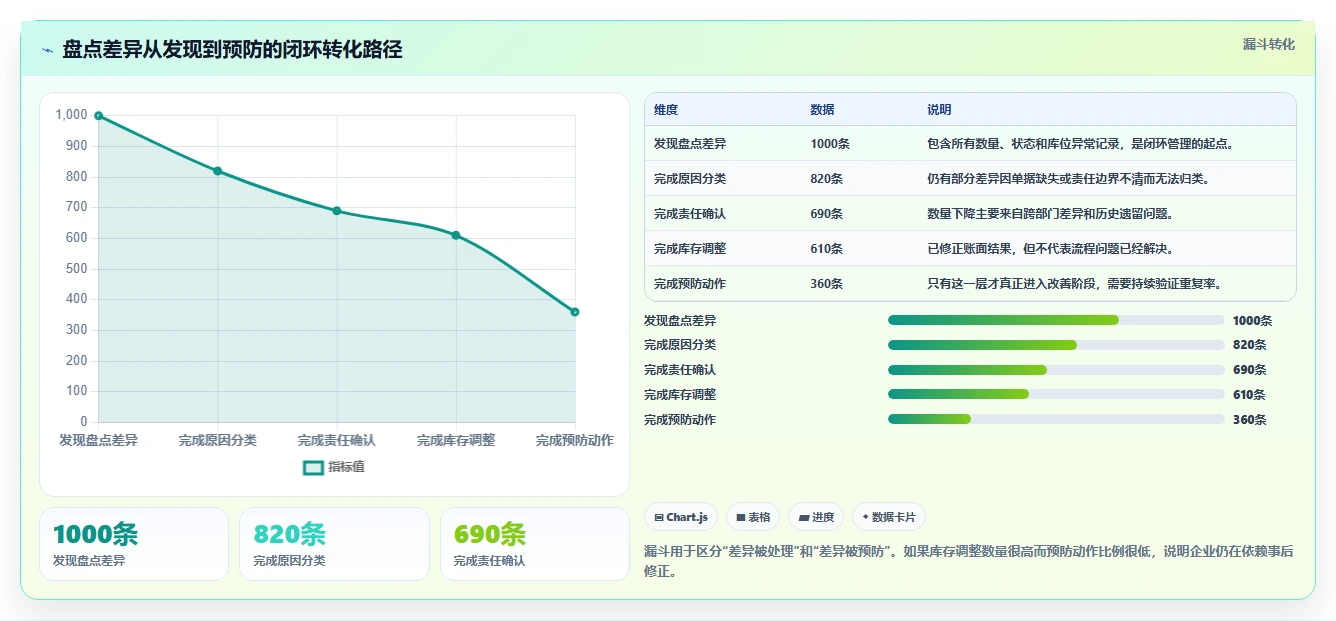The height and width of the screenshot is (621, 1336).
Task: Click the x-axis label 完成库存调整
Action: (456, 440)
